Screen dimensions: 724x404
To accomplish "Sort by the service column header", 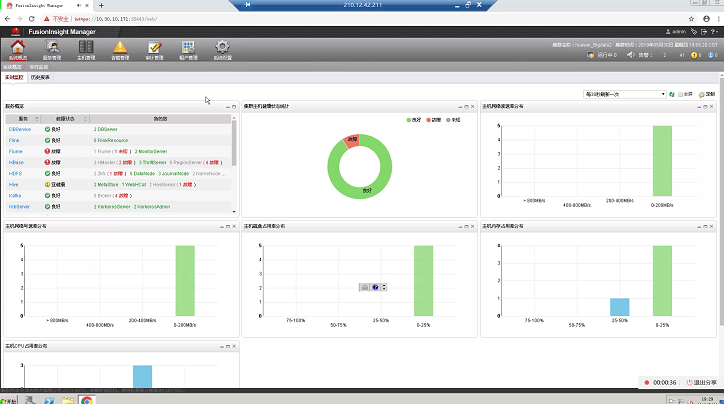I will [x=23, y=119].
